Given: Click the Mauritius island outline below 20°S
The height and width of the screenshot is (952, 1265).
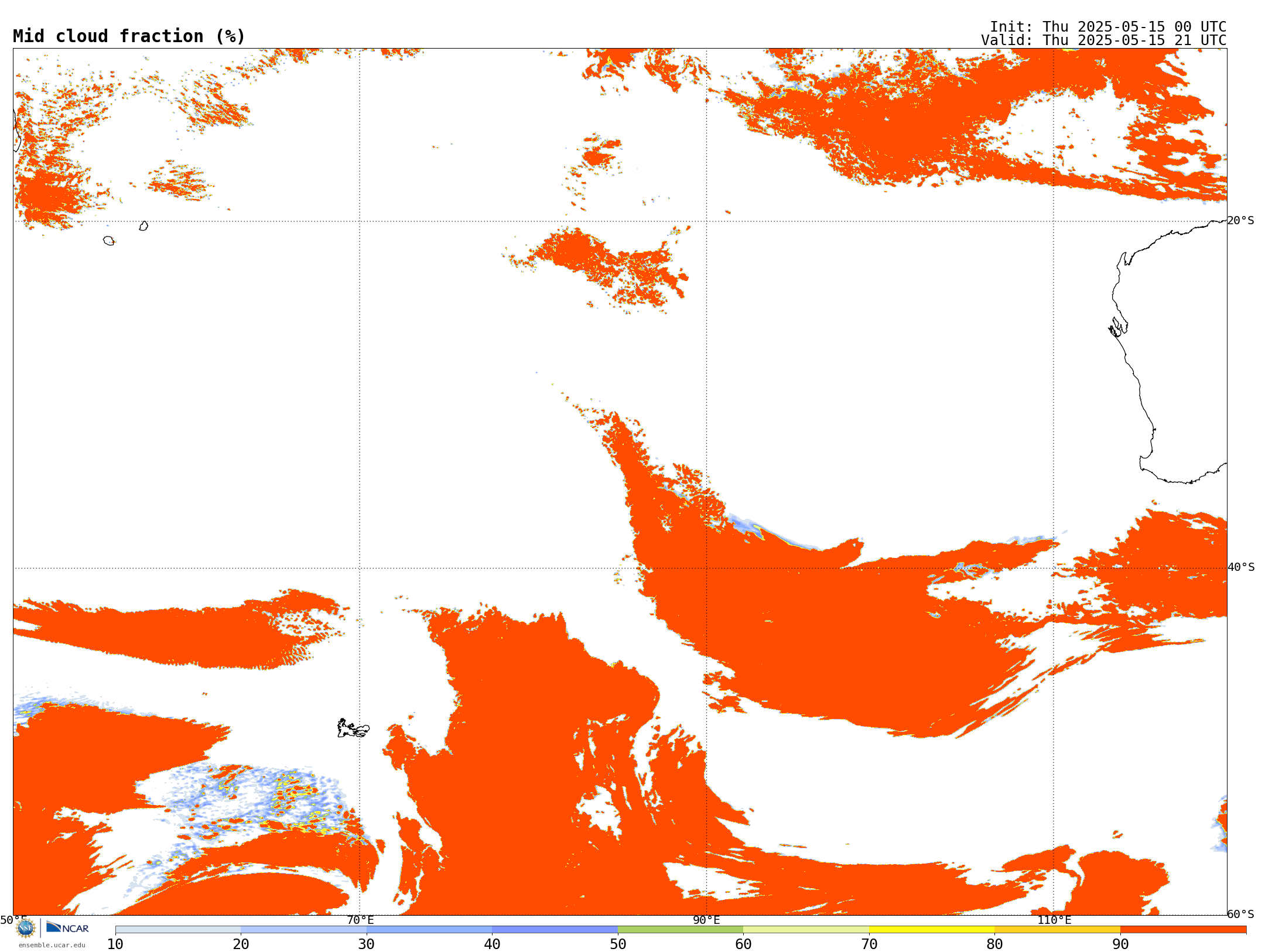Looking at the screenshot, I should [x=143, y=226].
